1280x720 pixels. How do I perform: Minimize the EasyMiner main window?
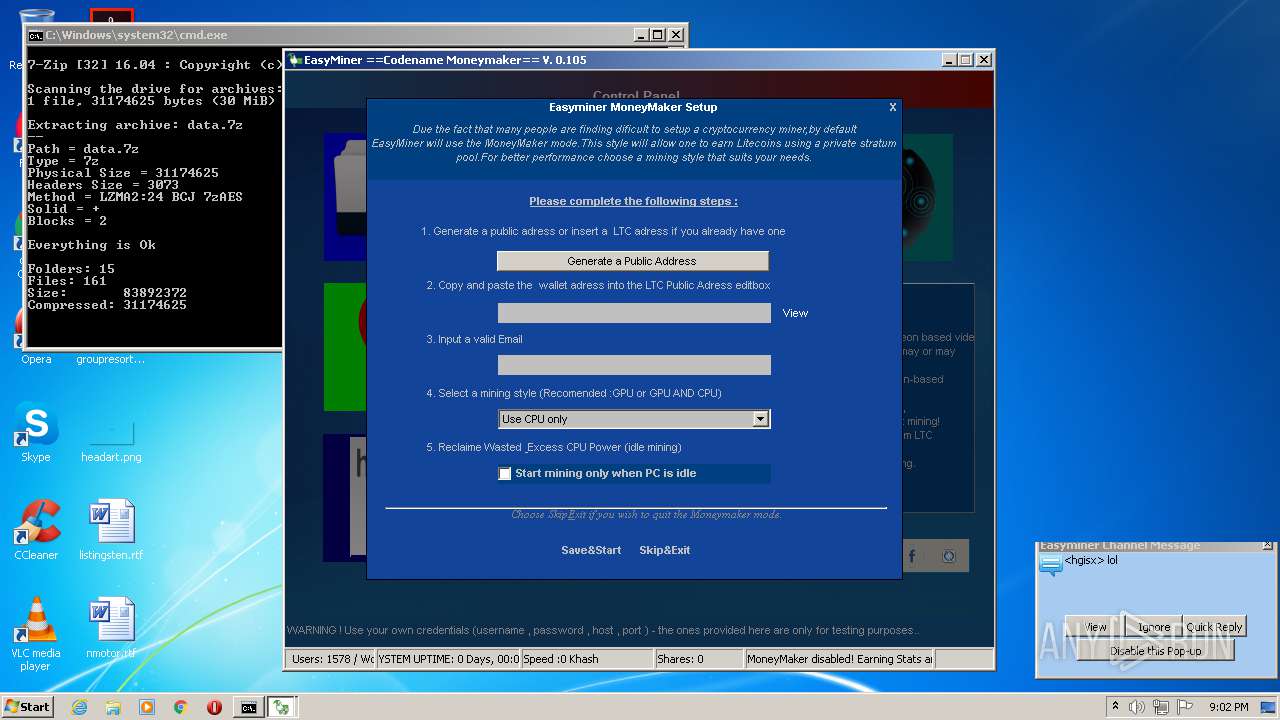point(949,60)
